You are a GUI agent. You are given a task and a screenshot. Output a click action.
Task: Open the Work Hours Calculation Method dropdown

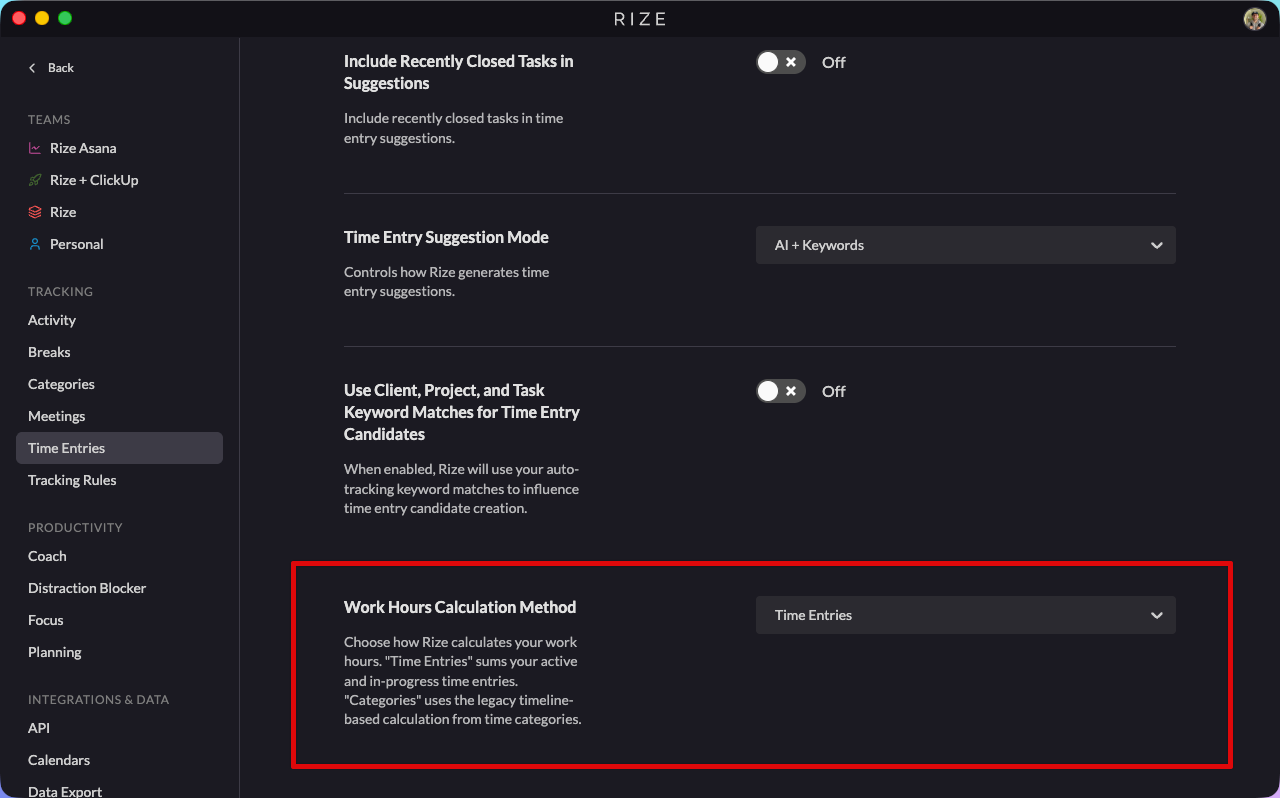point(966,615)
